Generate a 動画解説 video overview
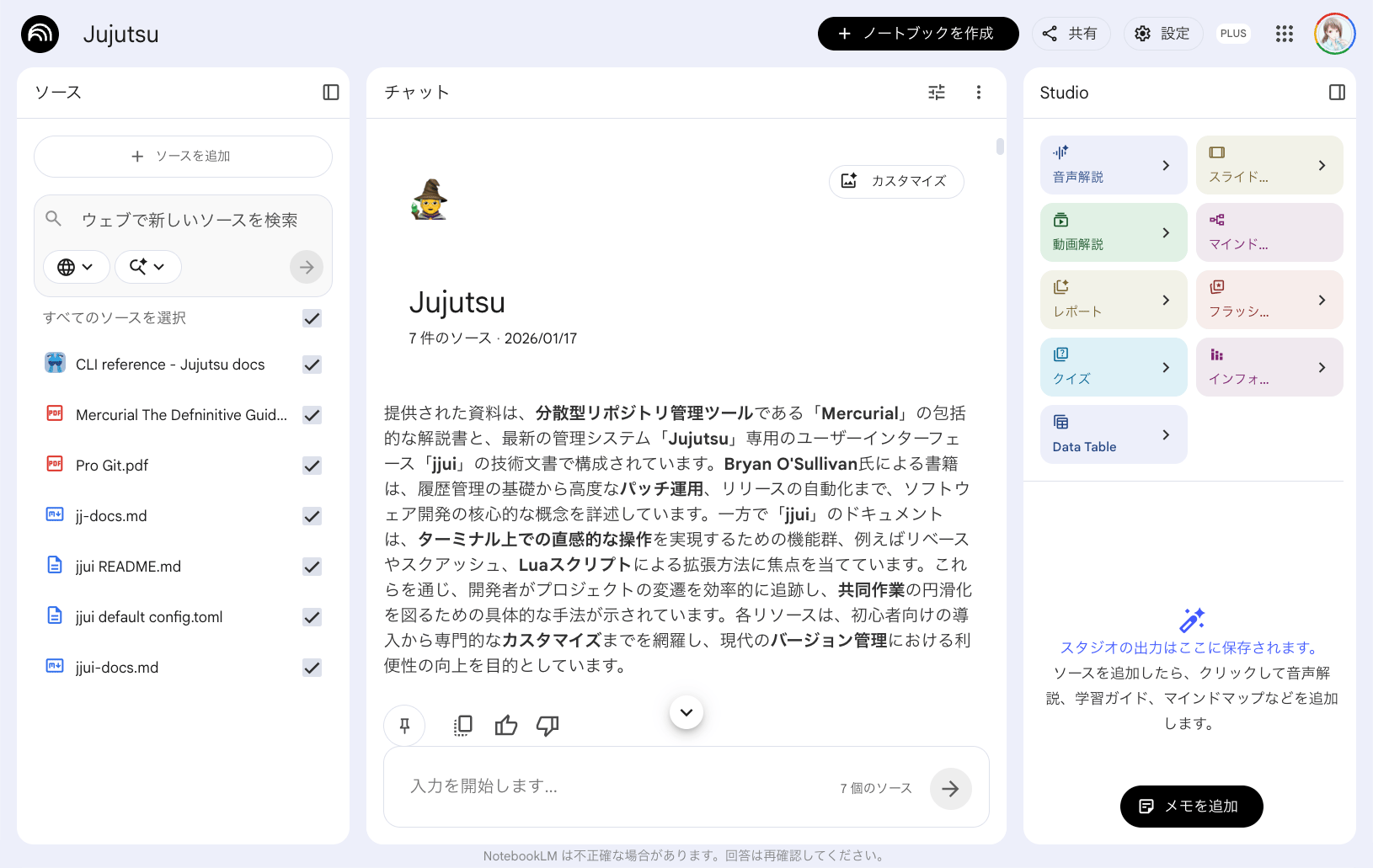 1114,232
